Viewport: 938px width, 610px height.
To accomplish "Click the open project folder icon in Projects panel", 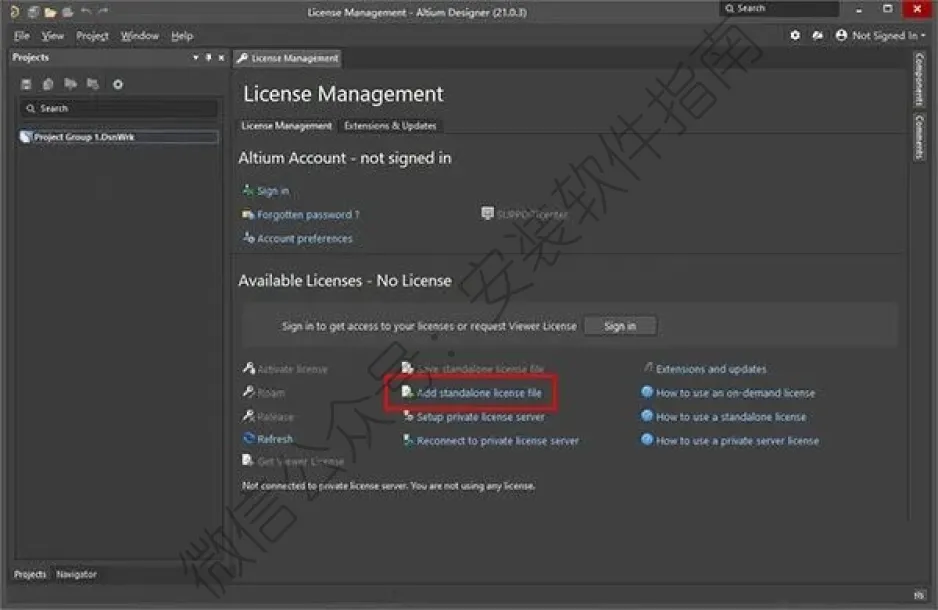I will pos(71,84).
